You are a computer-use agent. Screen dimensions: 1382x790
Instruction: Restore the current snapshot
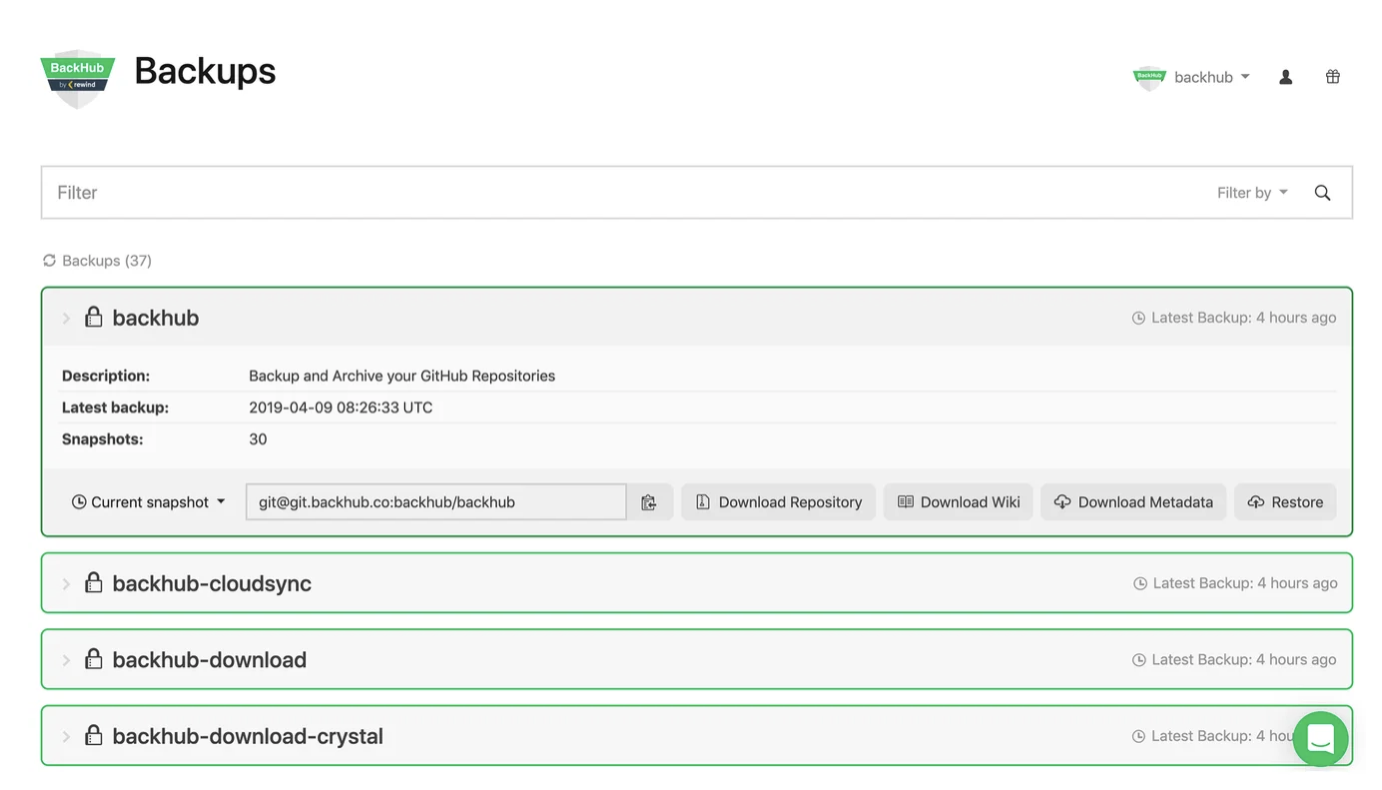tap(1285, 501)
